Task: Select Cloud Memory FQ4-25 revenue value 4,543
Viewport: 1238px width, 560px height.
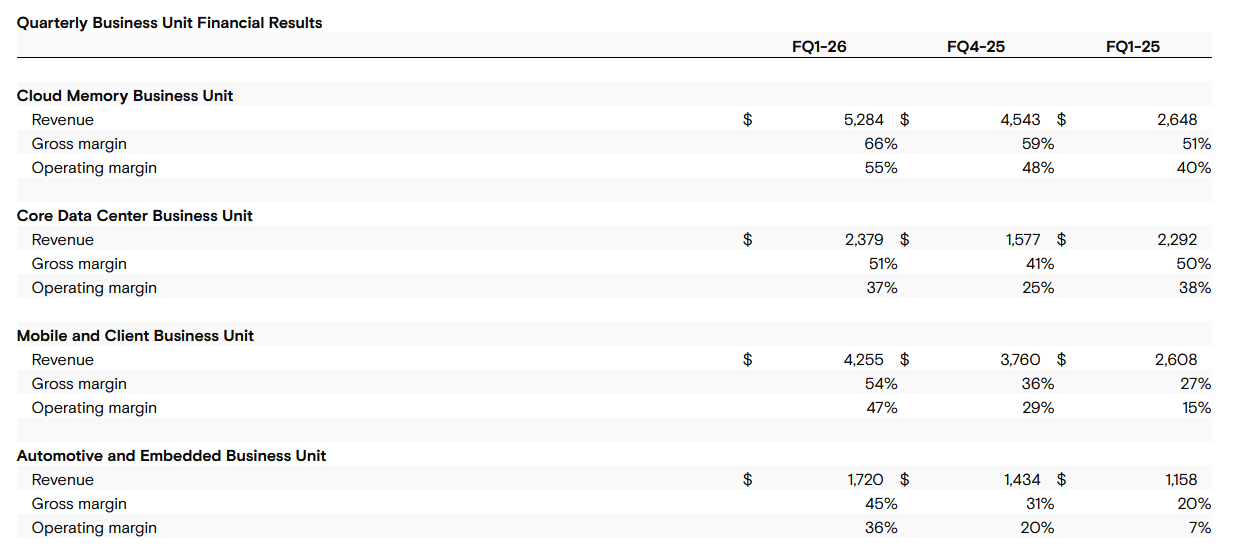Action: tap(1020, 120)
